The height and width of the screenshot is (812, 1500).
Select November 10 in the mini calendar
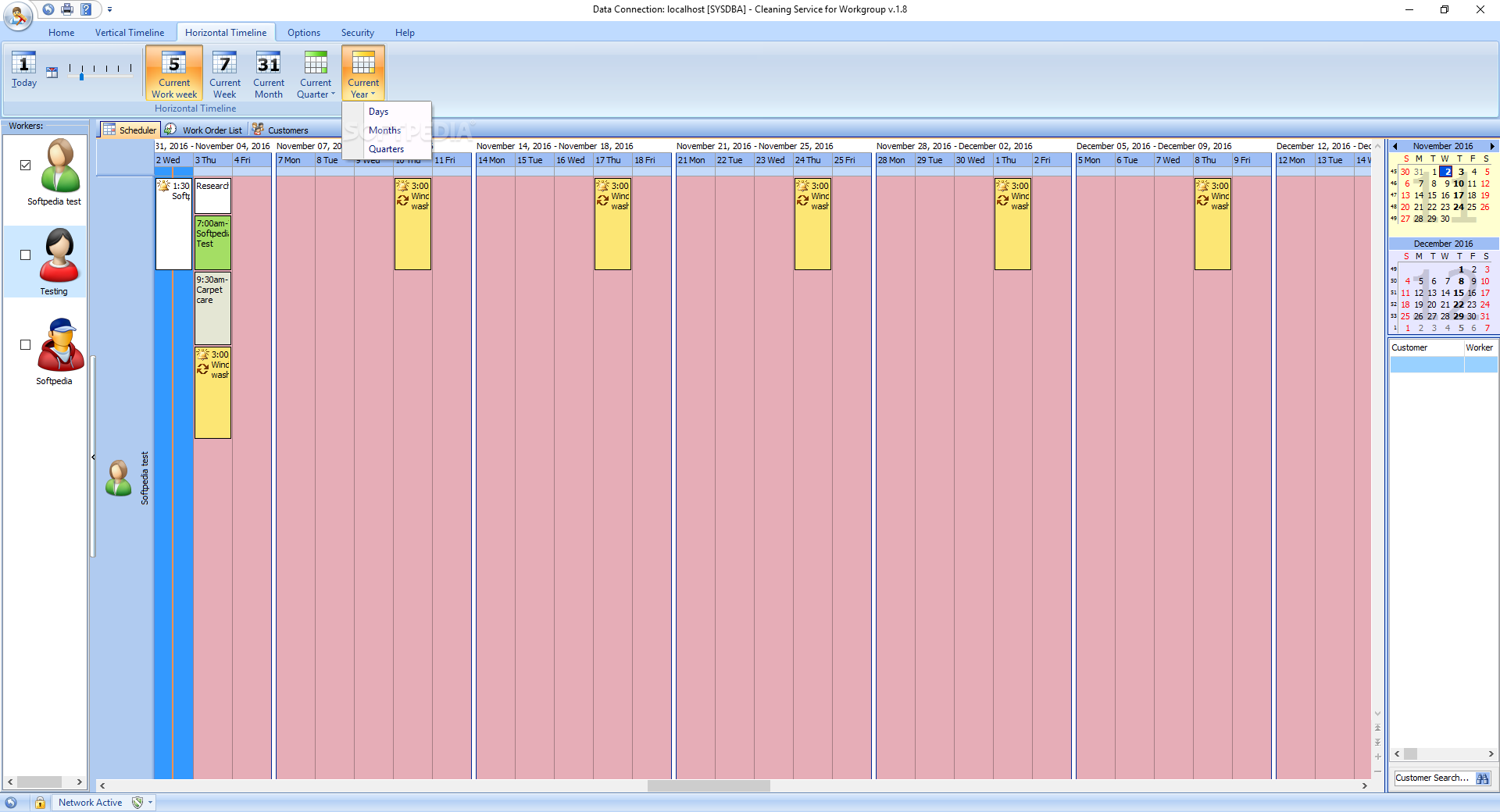point(1459,183)
